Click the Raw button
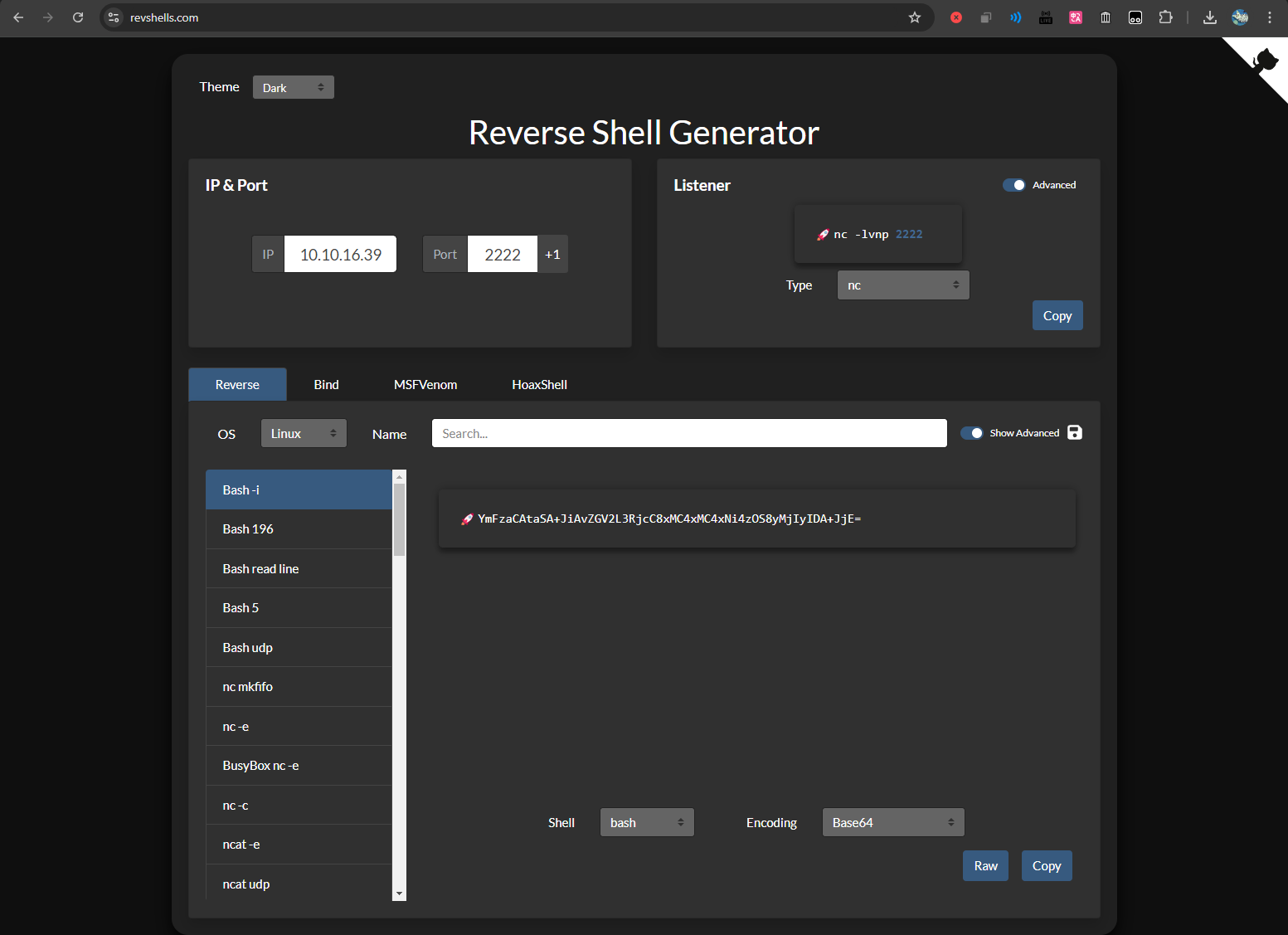 [x=985, y=865]
